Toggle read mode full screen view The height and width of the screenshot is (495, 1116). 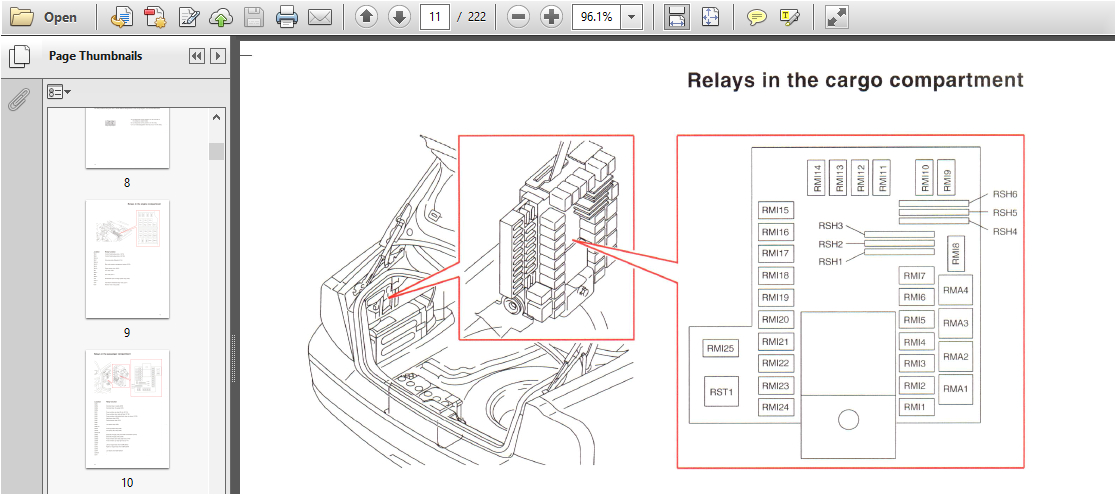(837, 17)
